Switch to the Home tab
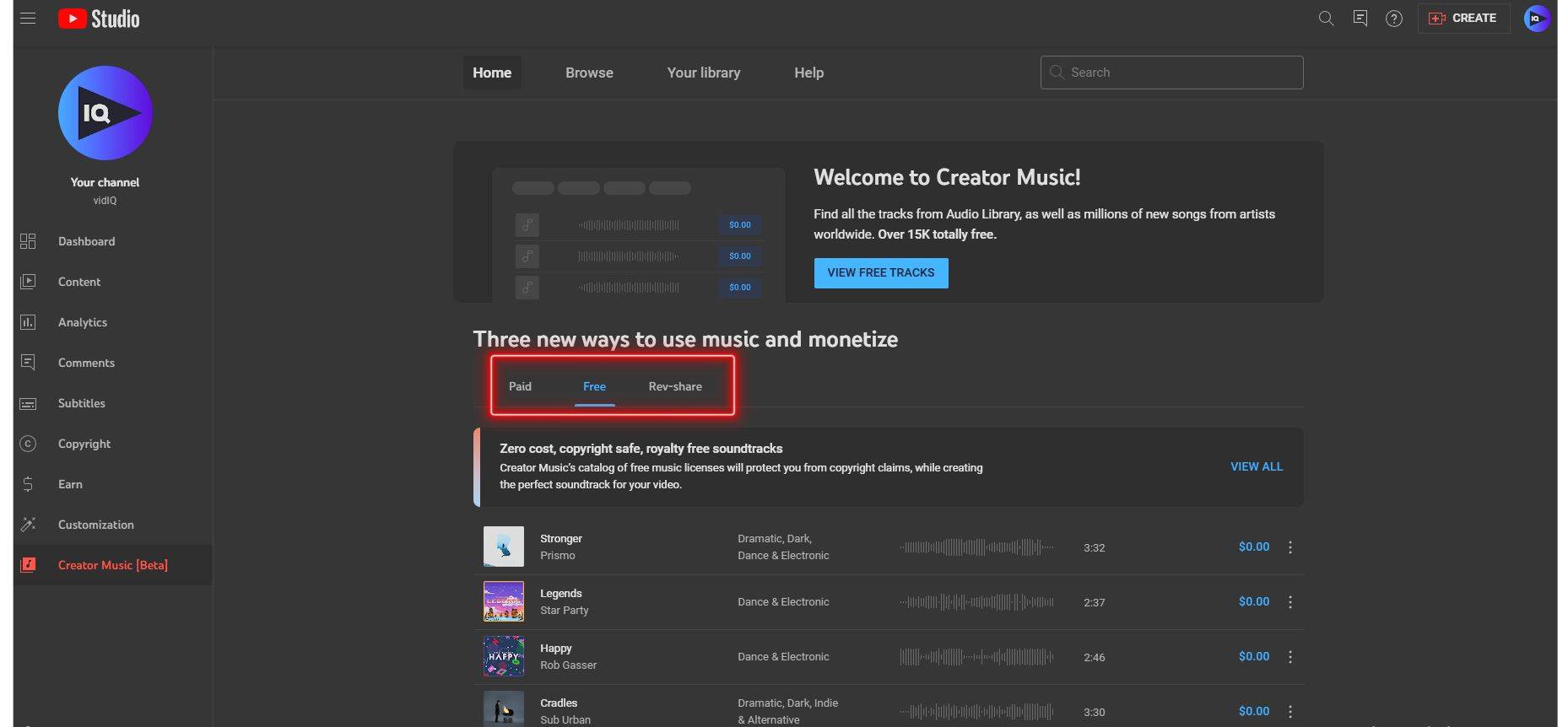1568x727 pixels. click(492, 73)
